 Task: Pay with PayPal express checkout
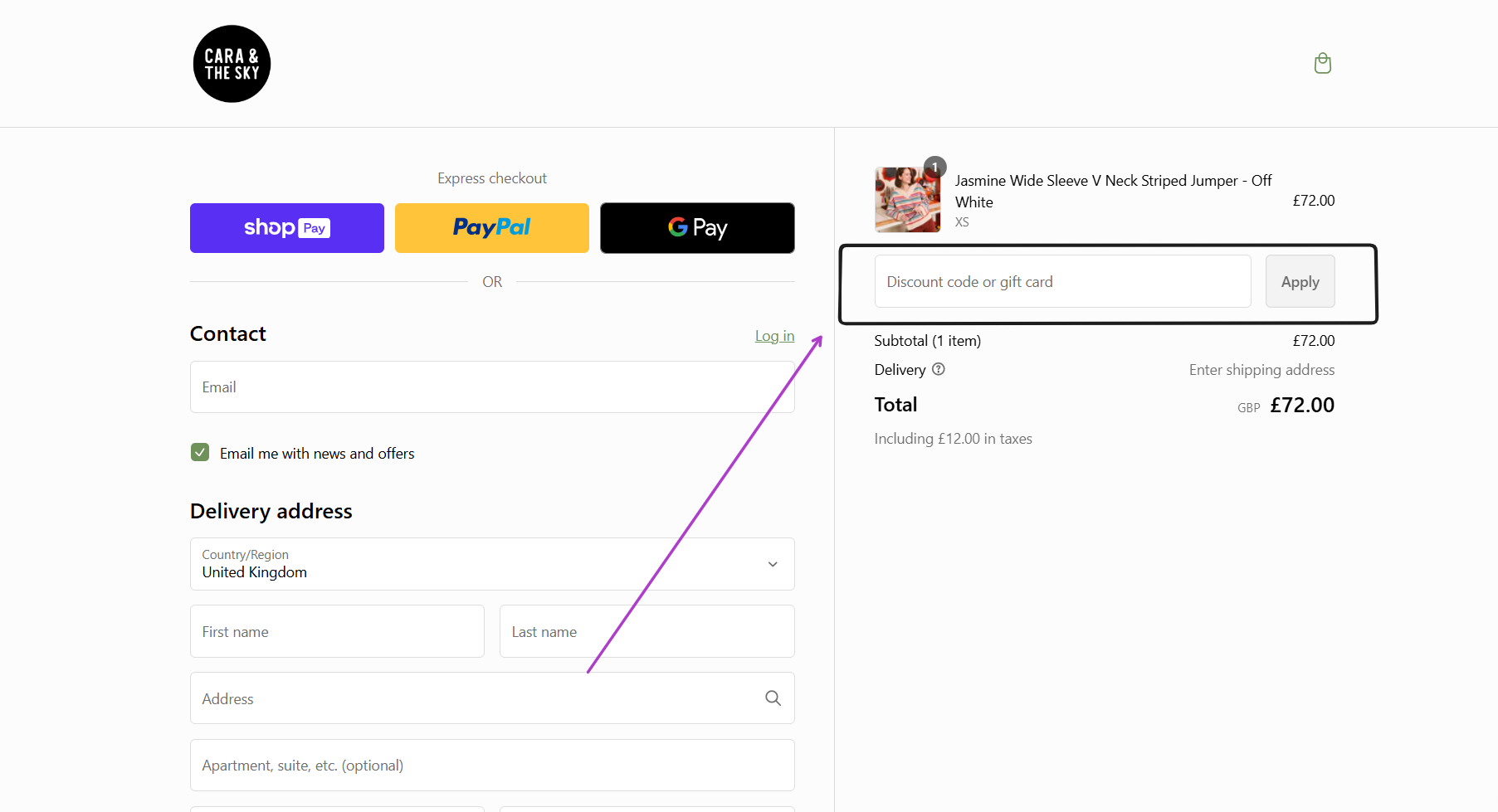(492, 228)
